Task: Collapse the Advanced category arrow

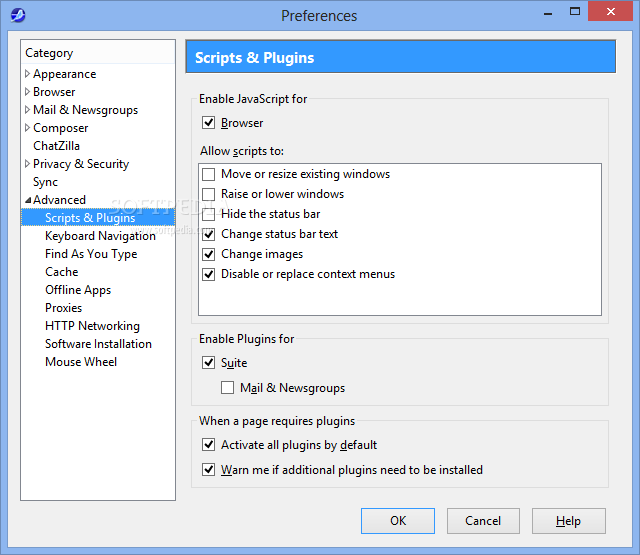Action: [x=28, y=200]
